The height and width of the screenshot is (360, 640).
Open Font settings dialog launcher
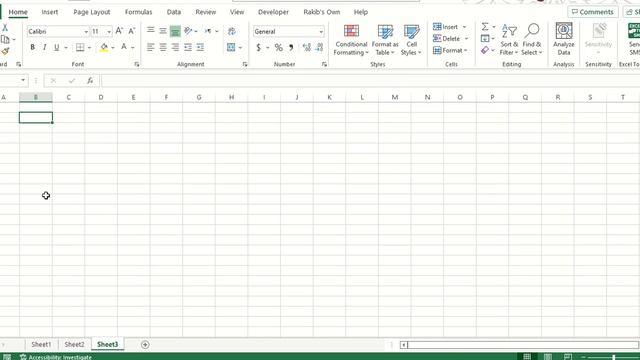137,64
